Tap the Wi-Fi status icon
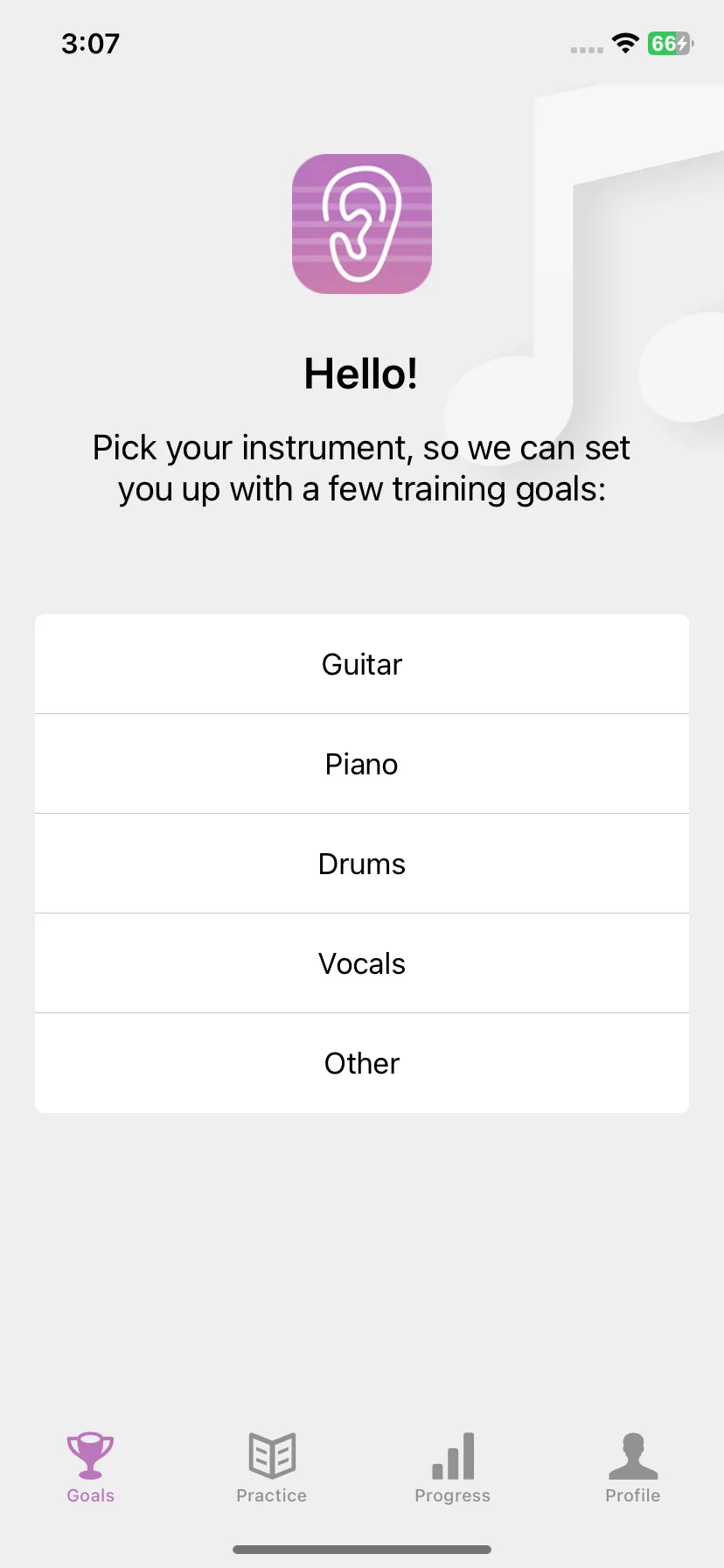The height and width of the screenshot is (1568, 724). (625, 43)
